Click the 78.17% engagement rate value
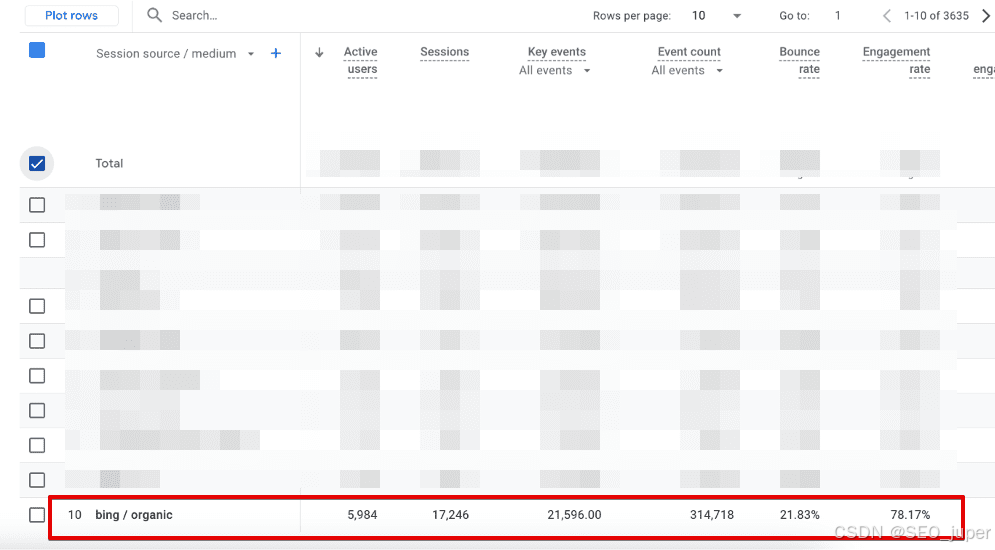 [910, 515]
